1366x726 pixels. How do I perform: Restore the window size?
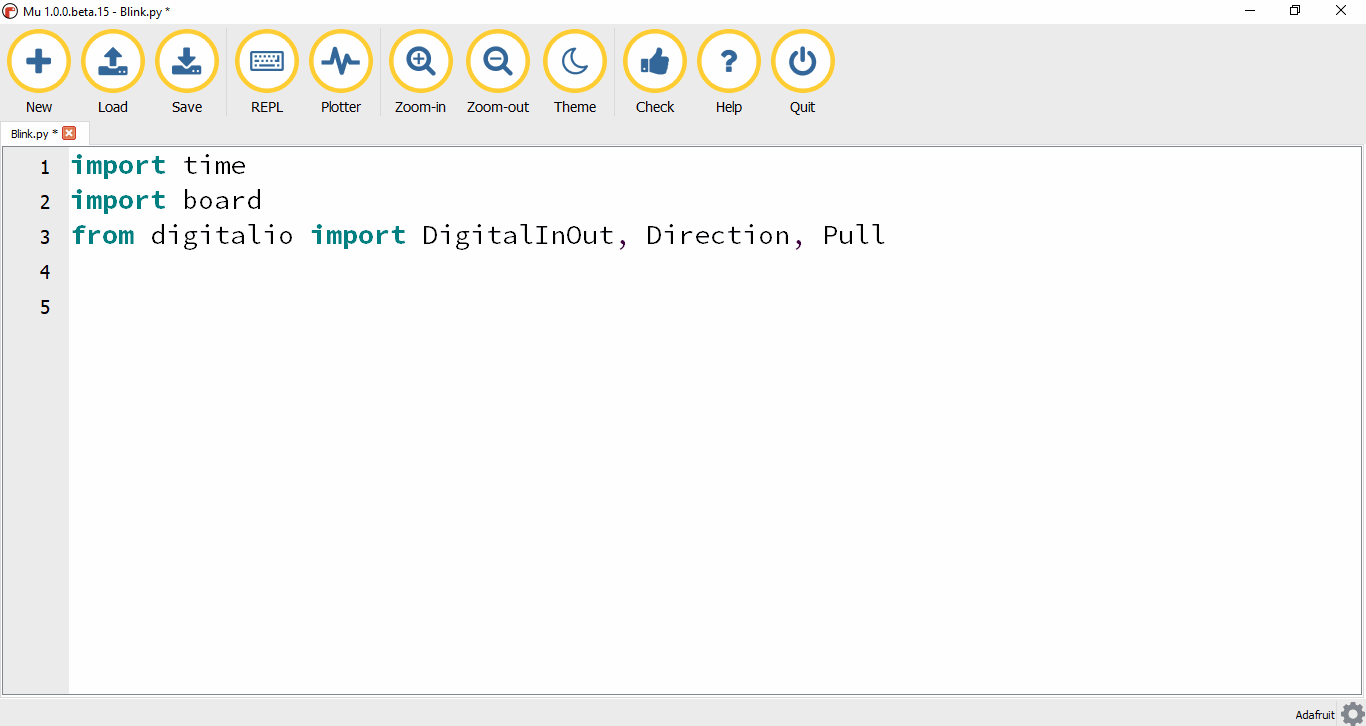point(1294,10)
